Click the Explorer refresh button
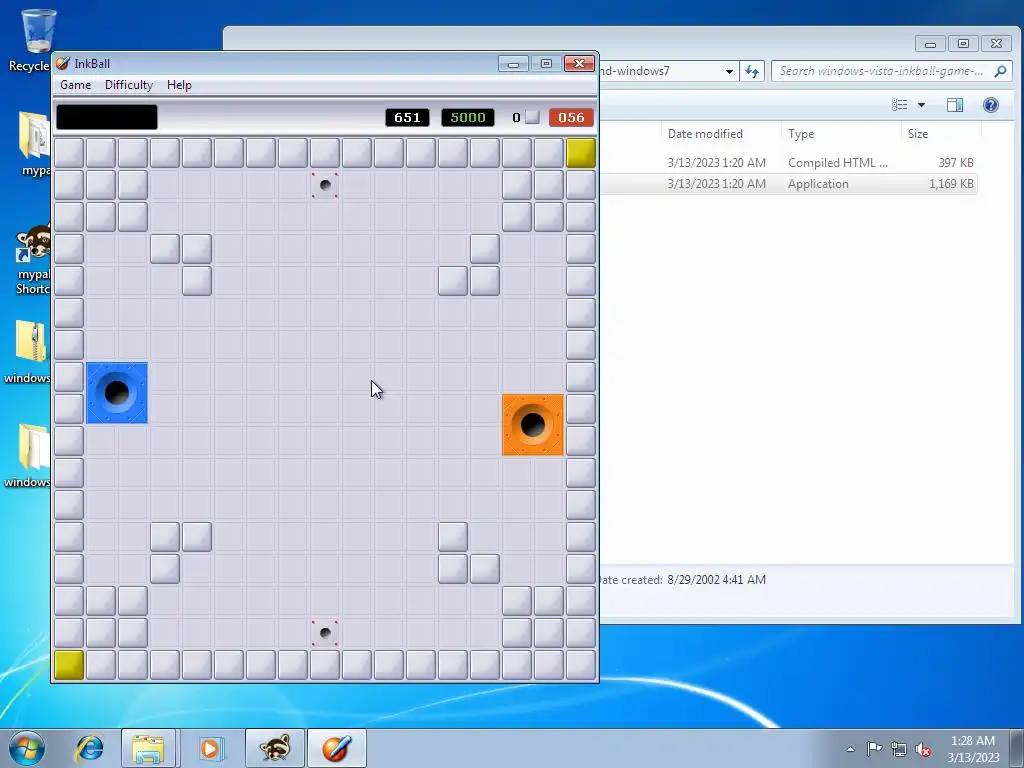Image resolution: width=1024 pixels, height=768 pixels. pos(752,71)
